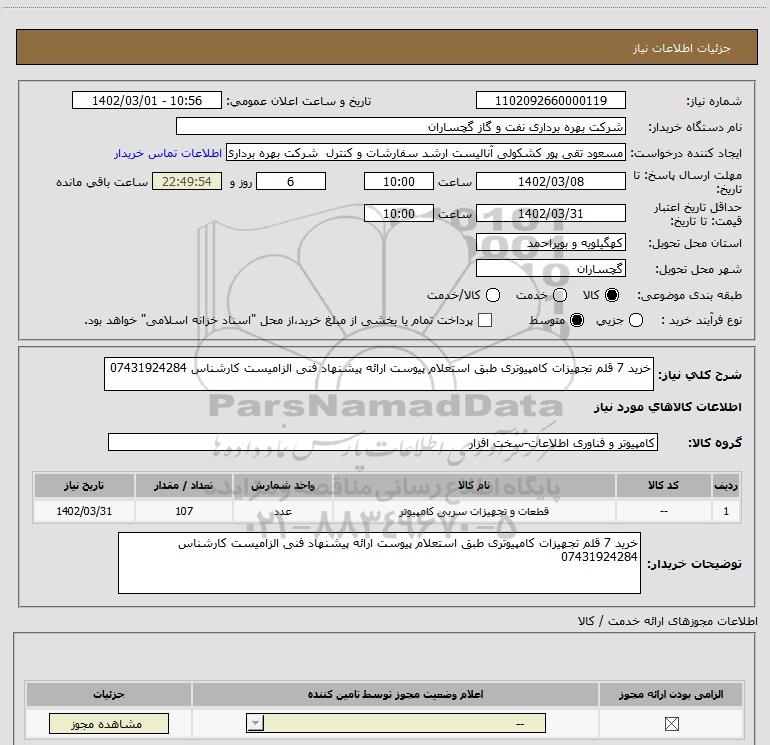Viewport: 770px width, 745px height.
Task: Click the need number field 1102092660000119
Action: (550, 100)
